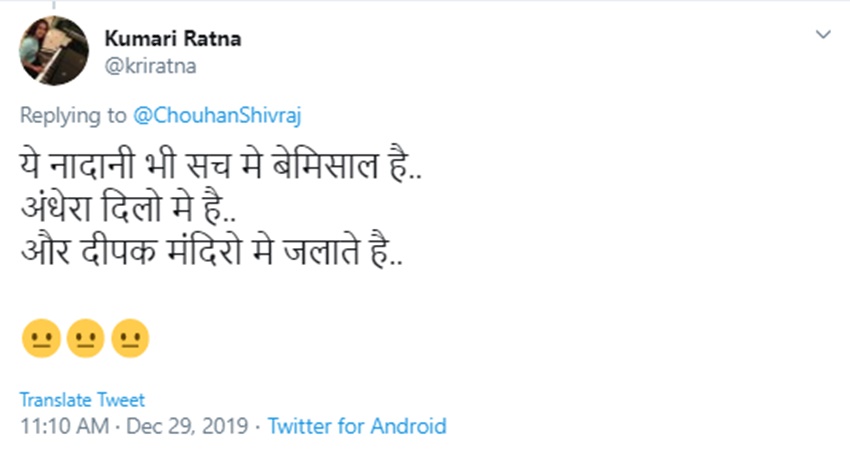The height and width of the screenshot is (461, 850).
Task: Open the Twitter for Android source link
Action: (x=357, y=426)
